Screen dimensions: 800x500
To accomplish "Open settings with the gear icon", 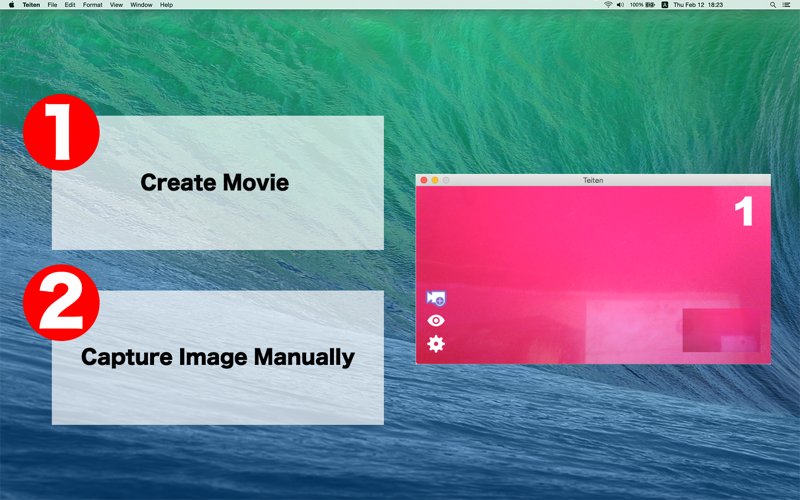I will point(436,344).
